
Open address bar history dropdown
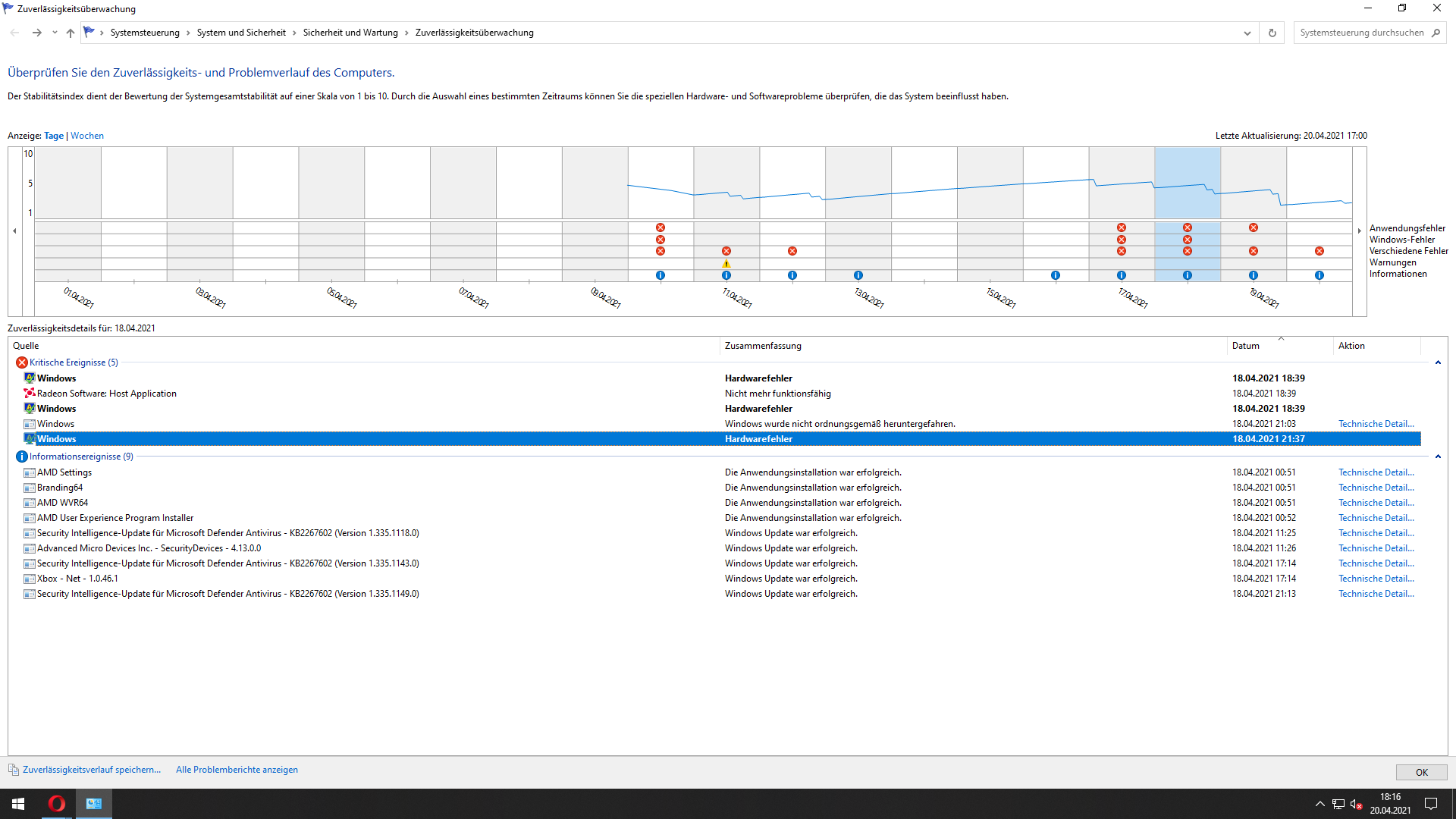(x=1247, y=33)
